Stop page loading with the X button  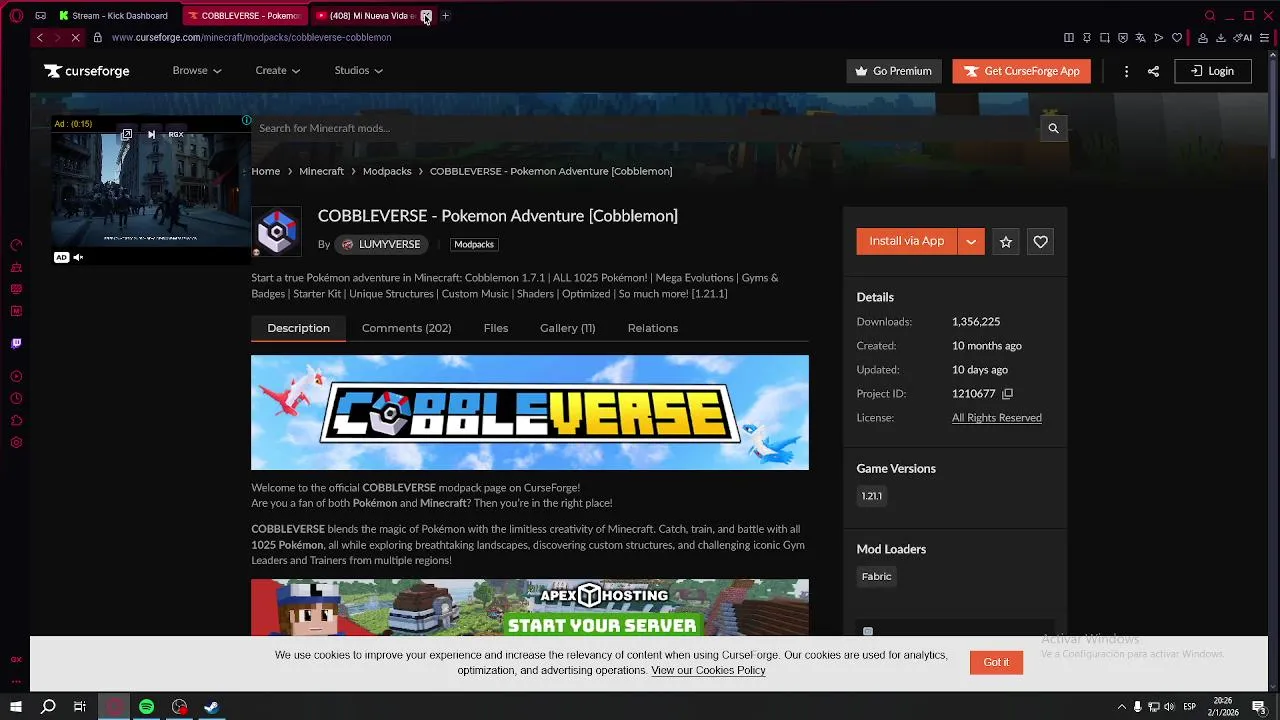pyautogui.click(x=75, y=38)
